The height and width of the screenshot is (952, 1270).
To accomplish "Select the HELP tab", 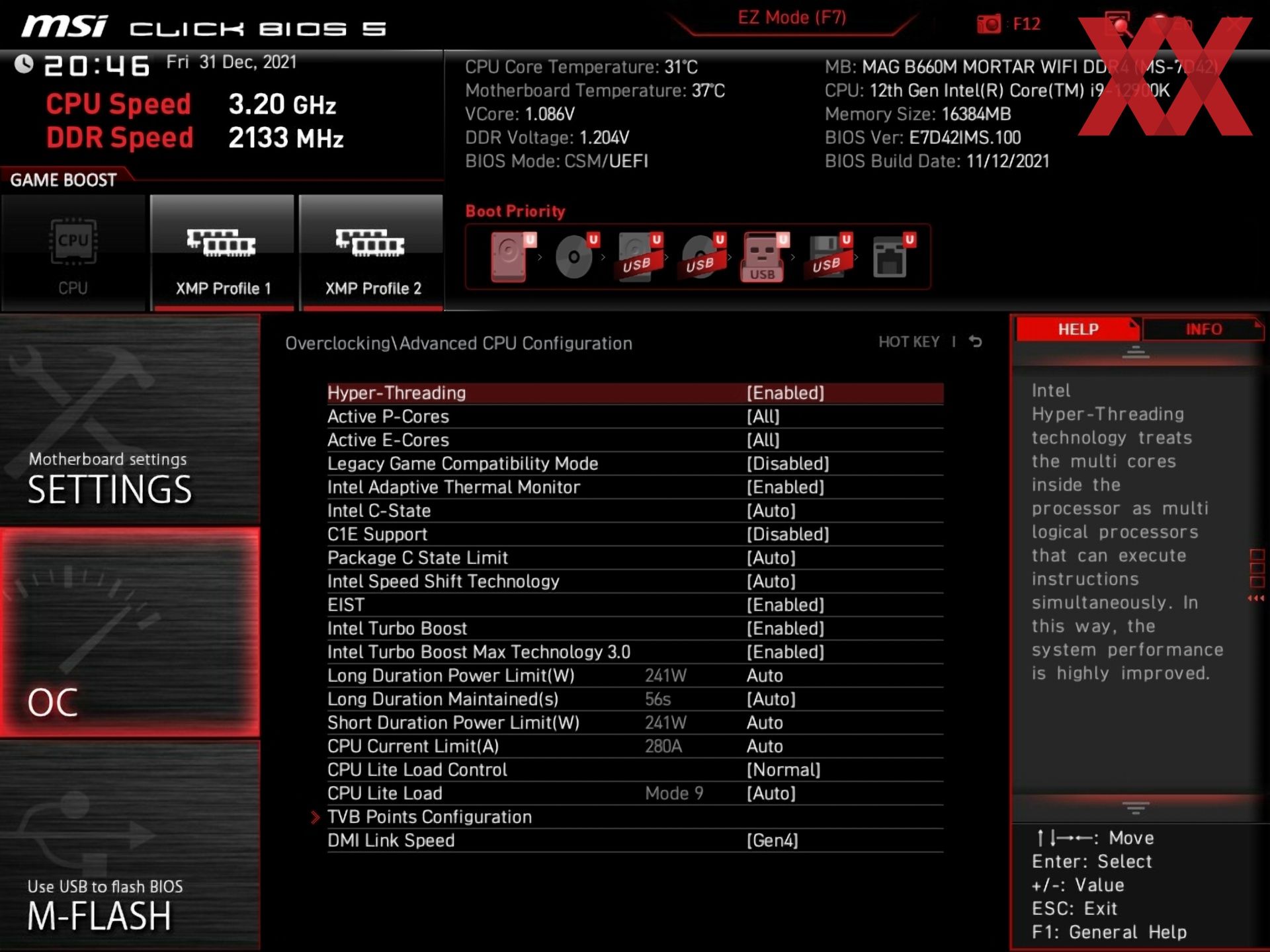I will click(1077, 329).
